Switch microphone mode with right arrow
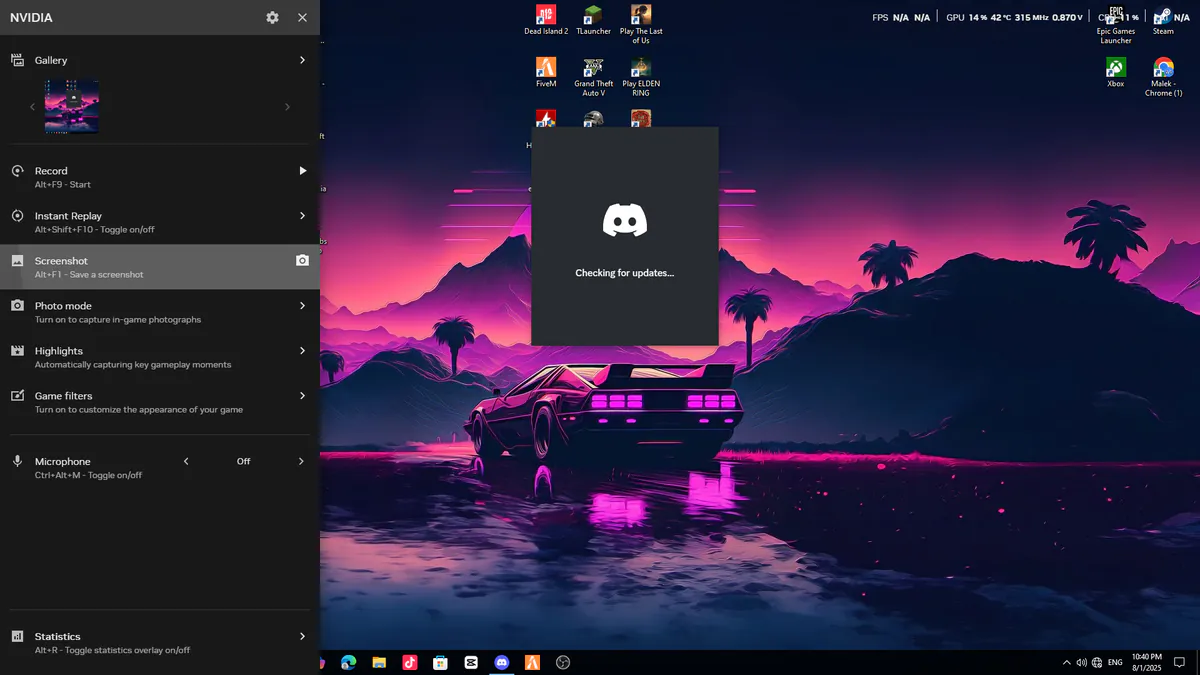 click(x=301, y=461)
